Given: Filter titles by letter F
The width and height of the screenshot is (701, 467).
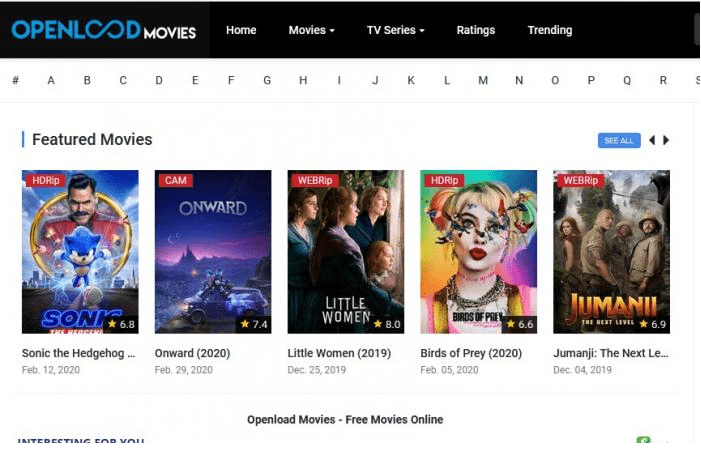Looking at the screenshot, I should [x=231, y=80].
